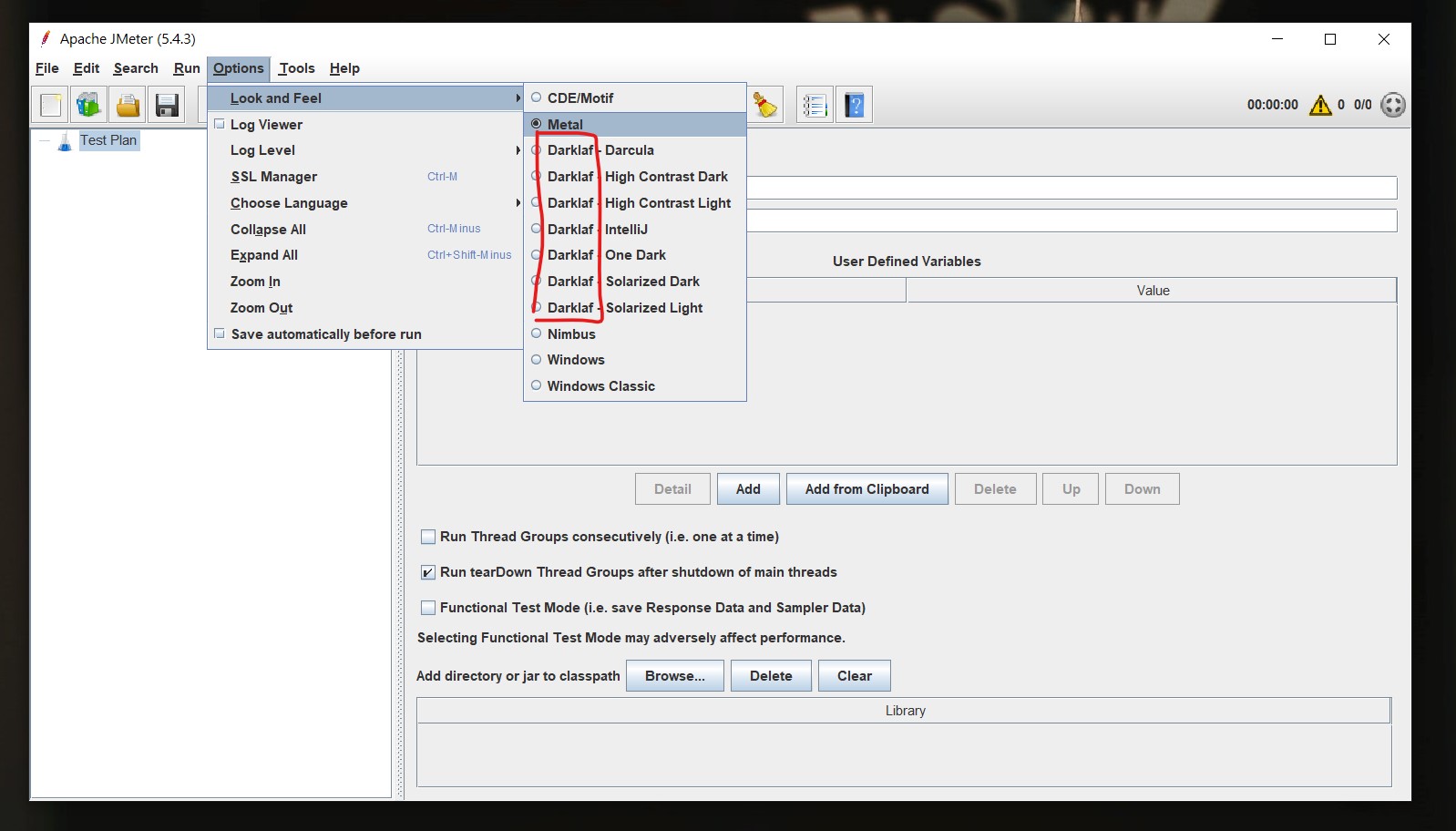This screenshot has width=1456, height=831.
Task: Click the Delete button beside Add from Clipboard
Action: [995, 489]
